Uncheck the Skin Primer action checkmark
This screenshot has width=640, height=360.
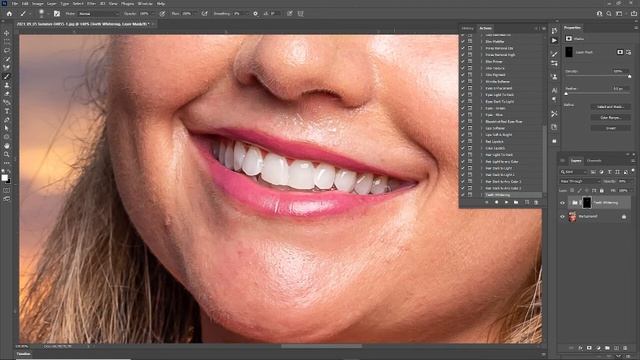pos(463,62)
